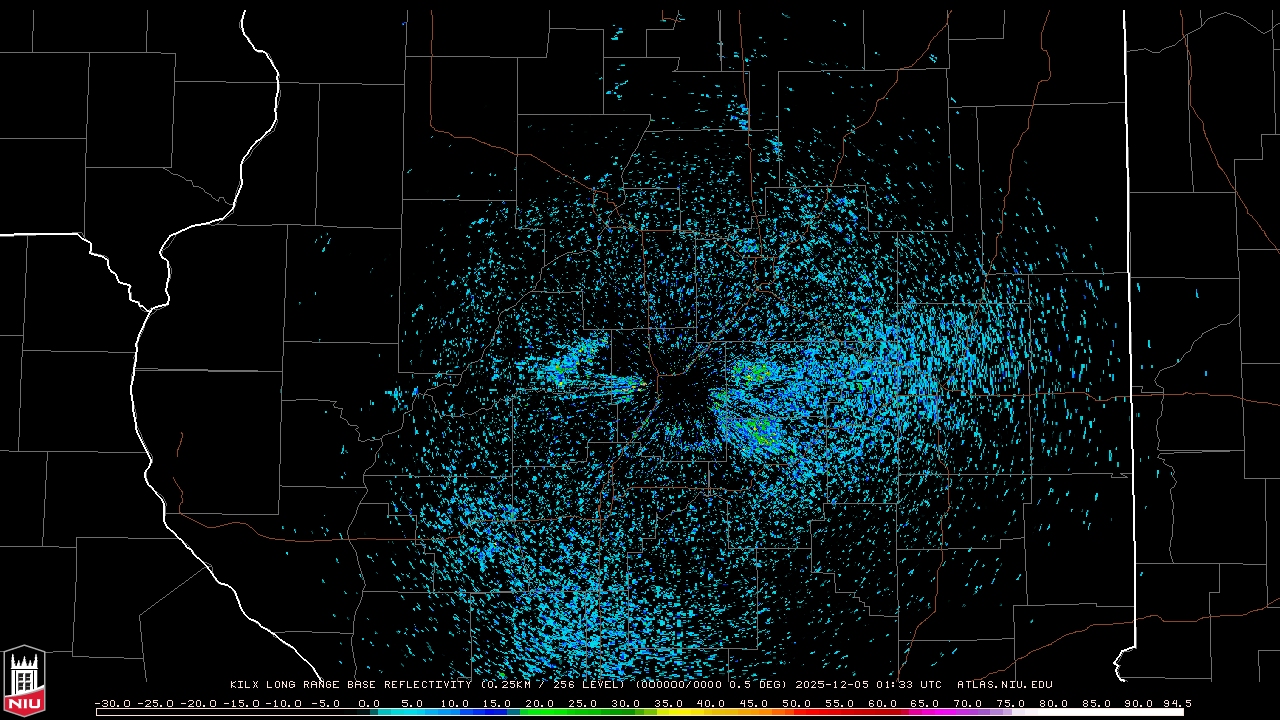Click the -30.0 scale label
This screenshot has width=1280, height=720.
point(112,704)
